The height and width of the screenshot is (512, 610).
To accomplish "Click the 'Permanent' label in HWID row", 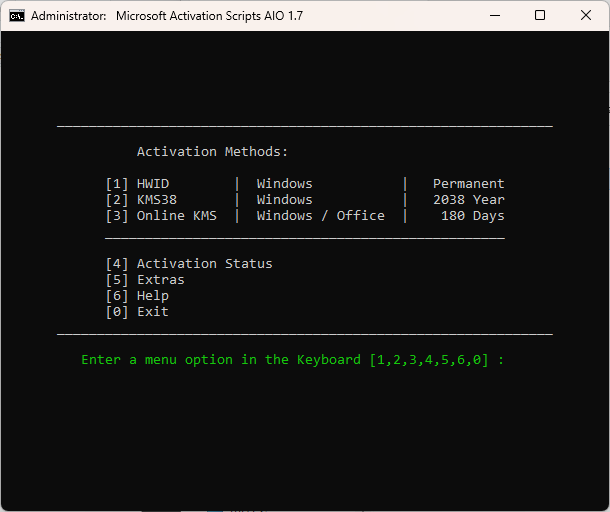I will [469, 184].
